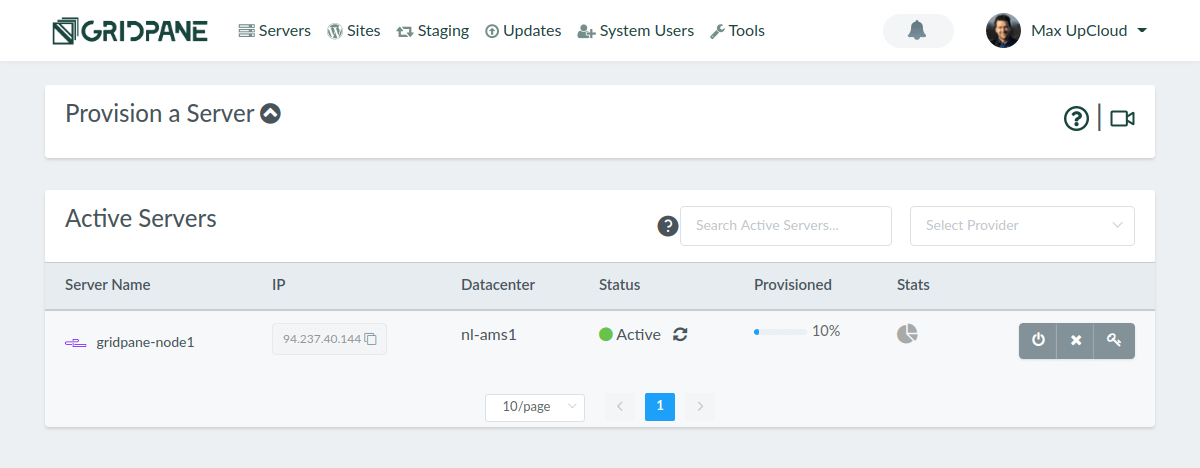
Task: Open the 10/page pagination dropdown
Action: 534,407
